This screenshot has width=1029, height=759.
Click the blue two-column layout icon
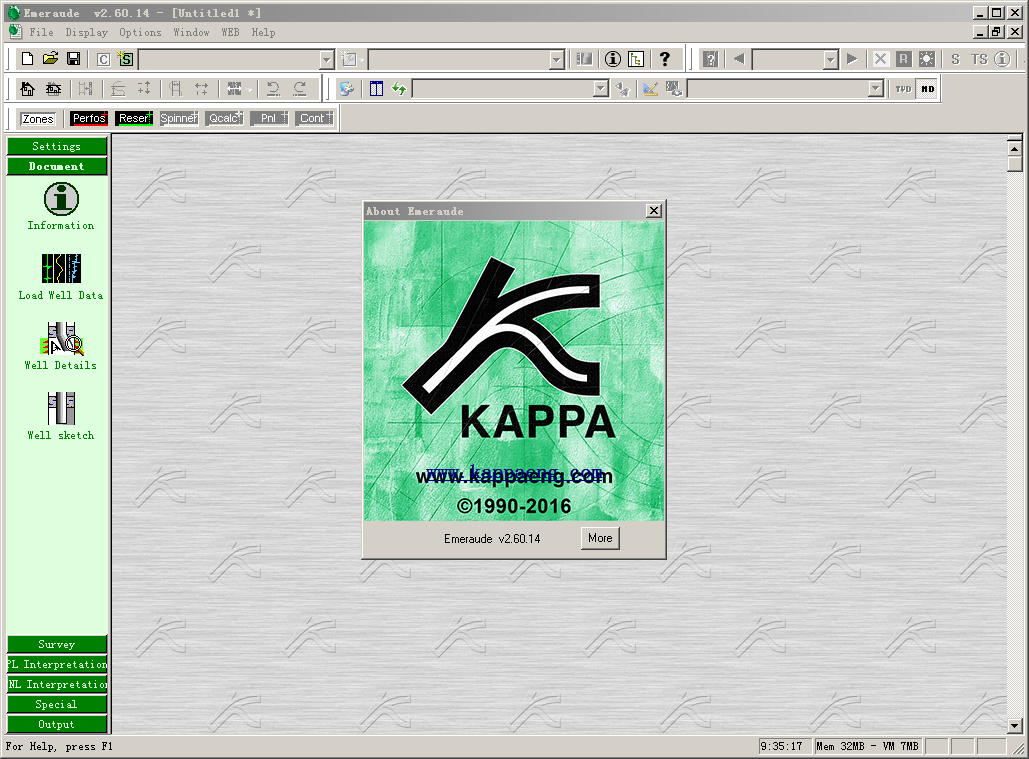(376, 89)
